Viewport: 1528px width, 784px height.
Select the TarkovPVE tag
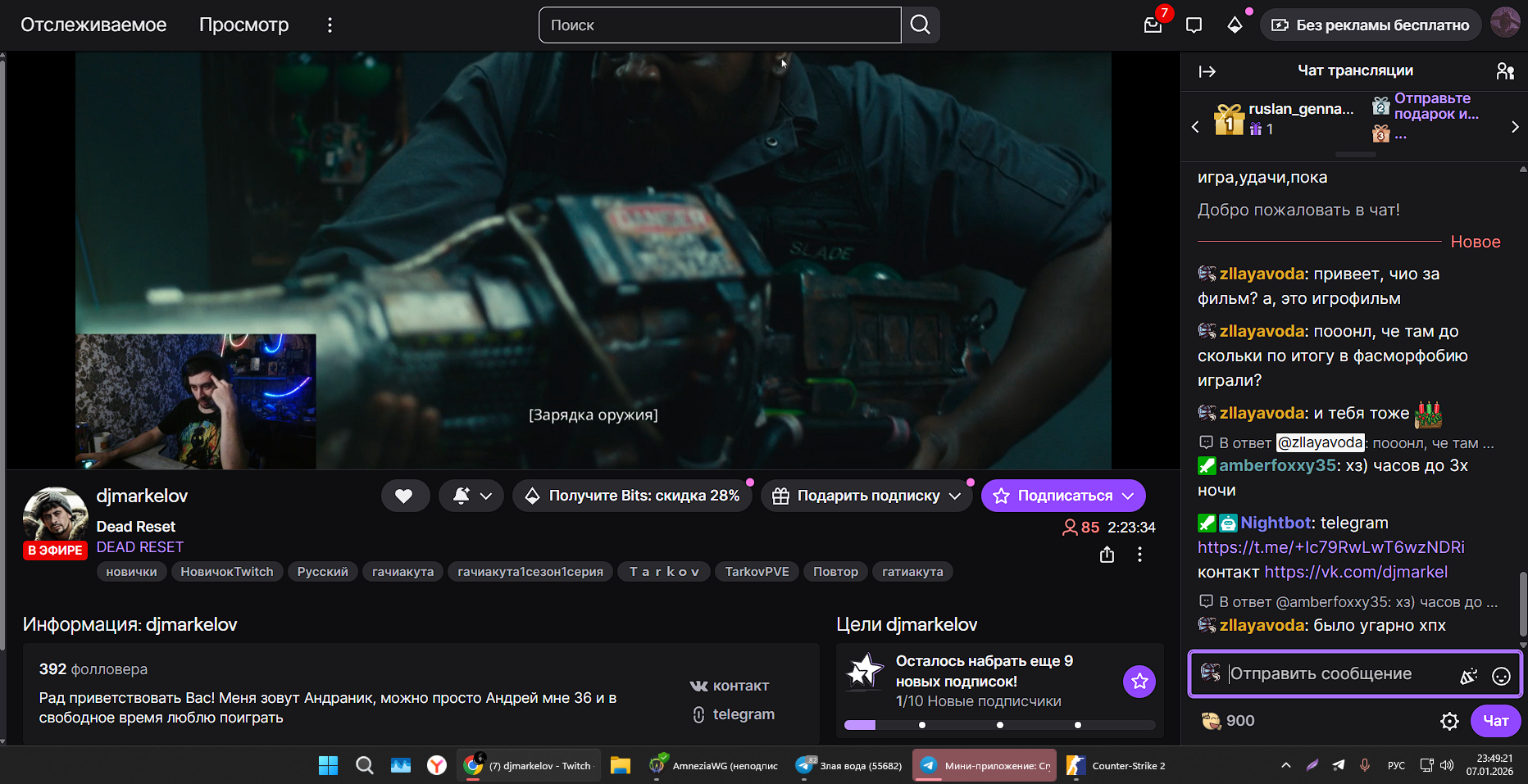tap(757, 572)
